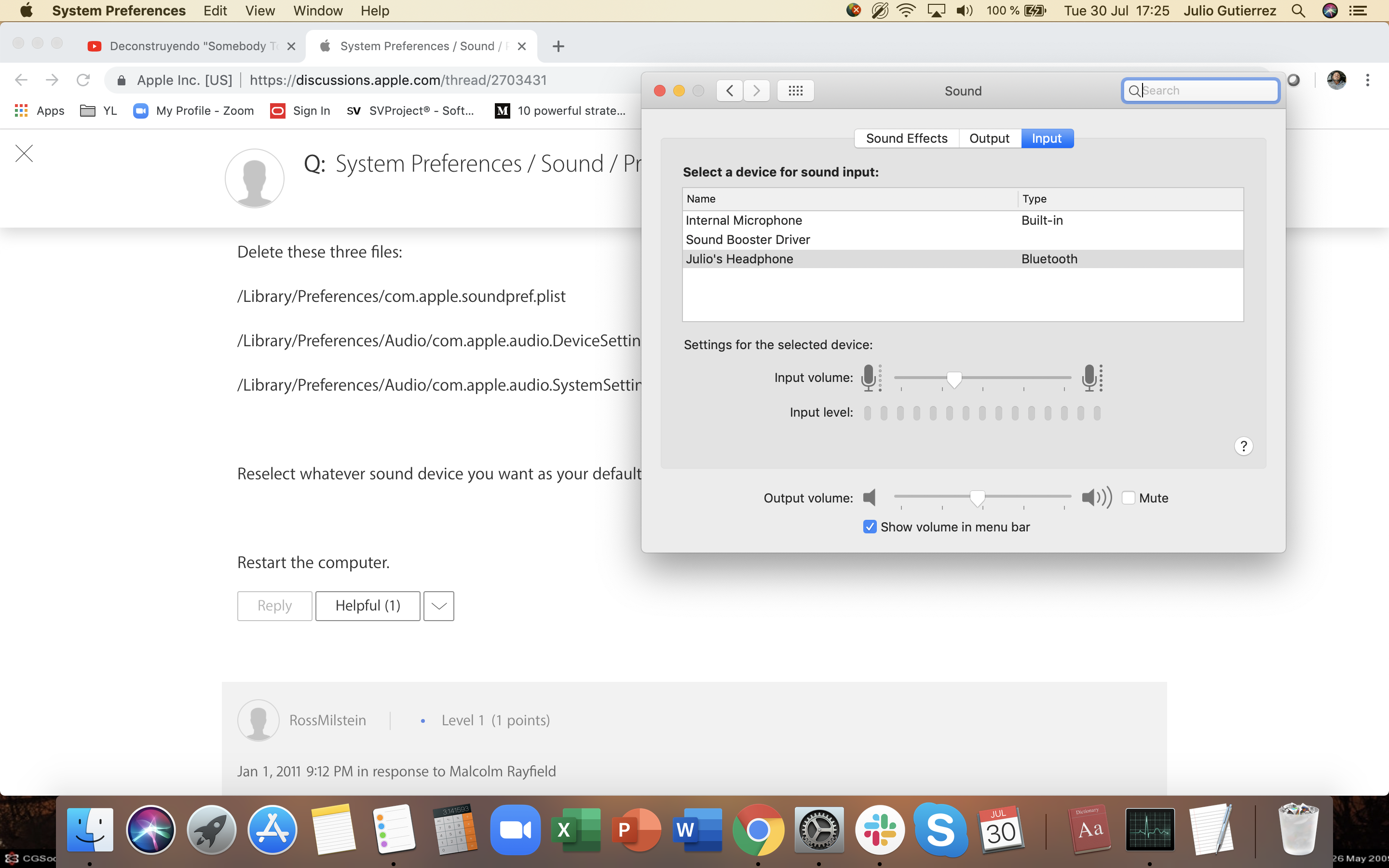The height and width of the screenshot is (868, 1389).
Task: Click the Wi-Fi icon in menu bar
Action: point(906,11)
